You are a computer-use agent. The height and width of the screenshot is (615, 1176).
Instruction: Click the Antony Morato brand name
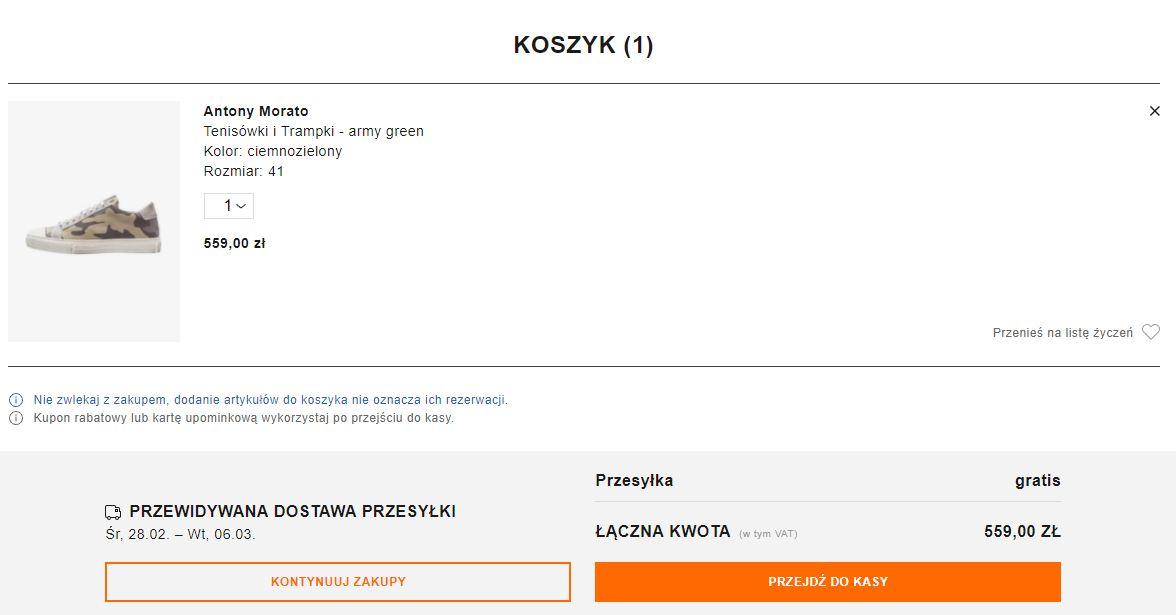pos(256,111)
